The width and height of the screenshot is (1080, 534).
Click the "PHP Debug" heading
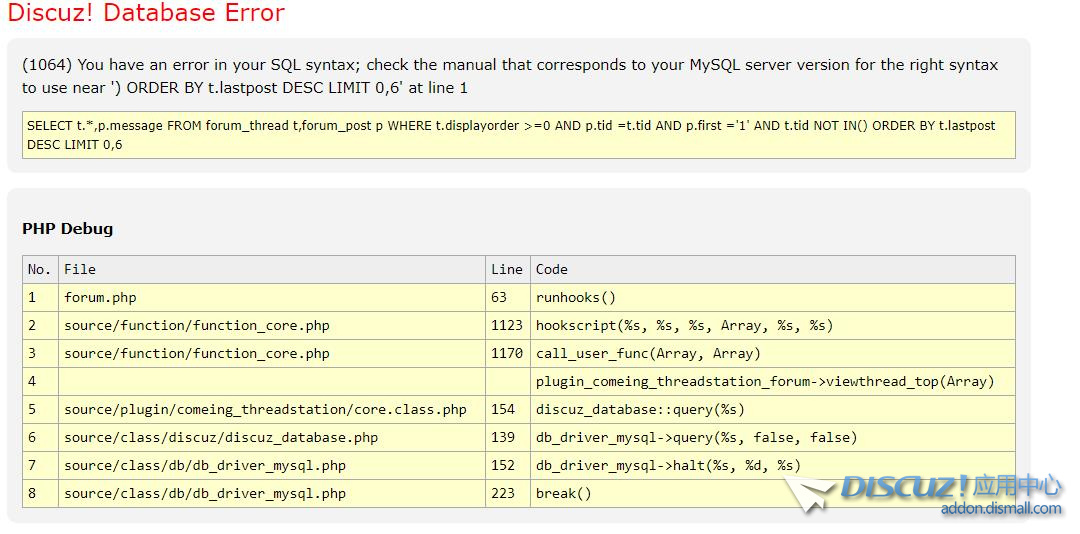click(x=67, y=229)
